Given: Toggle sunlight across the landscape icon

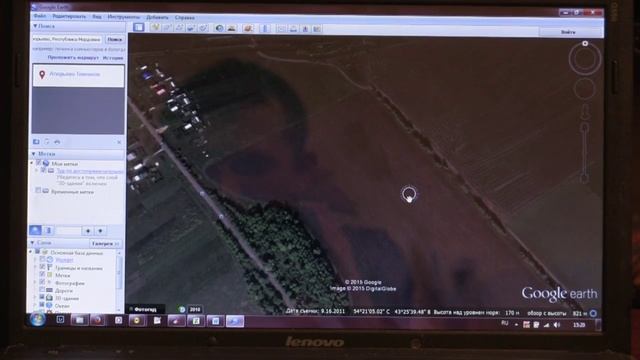Looking at the screenshot, I should click(x=231, y=28).
